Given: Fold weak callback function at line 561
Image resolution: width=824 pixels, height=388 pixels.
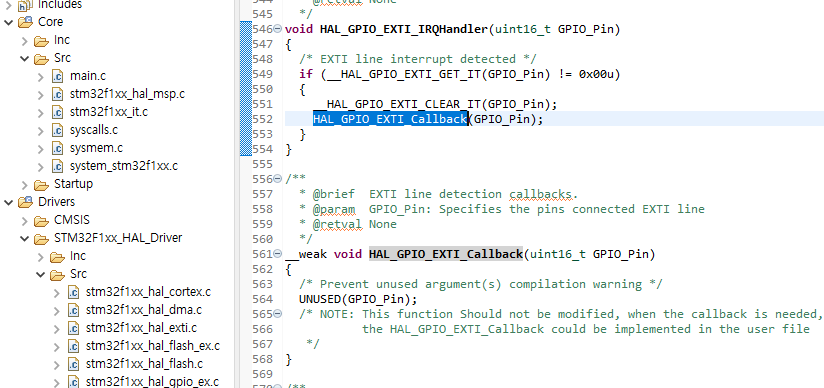Looking at the screenshot, I should pyautogui.click(x=278, y=254).
